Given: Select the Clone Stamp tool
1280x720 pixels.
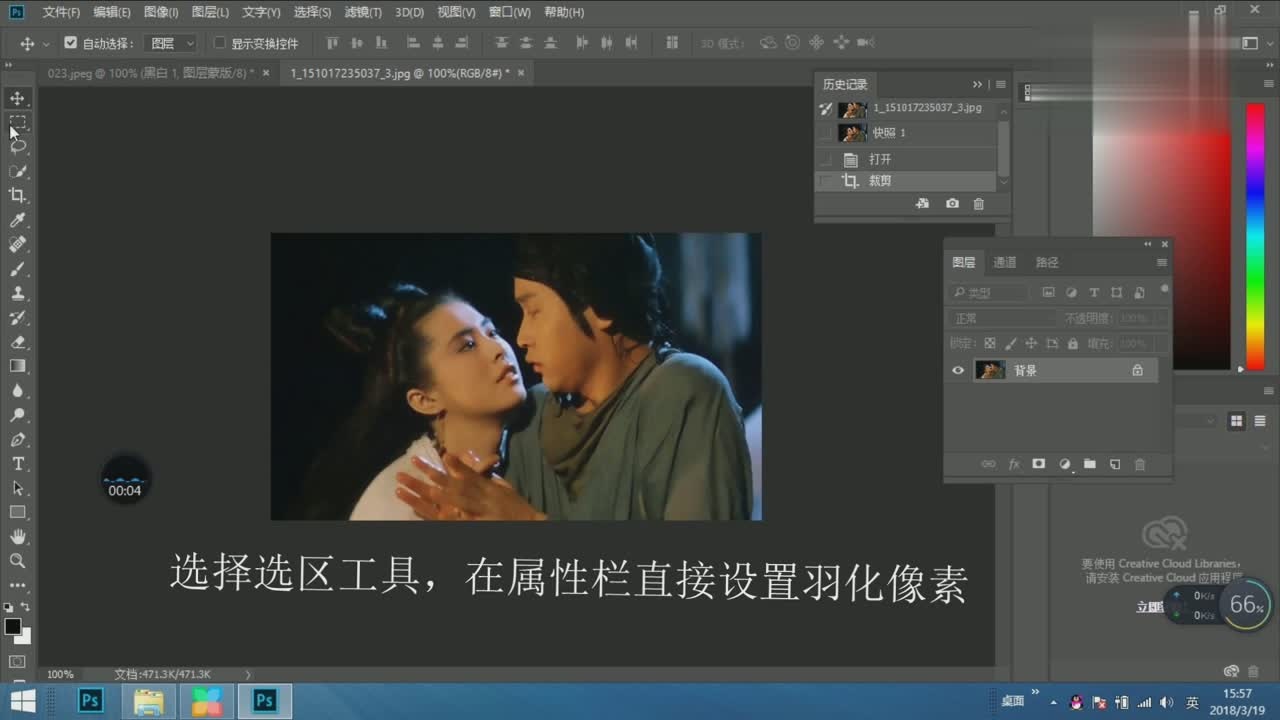Looking at the screenshot, I should click(x=18, y=293).
